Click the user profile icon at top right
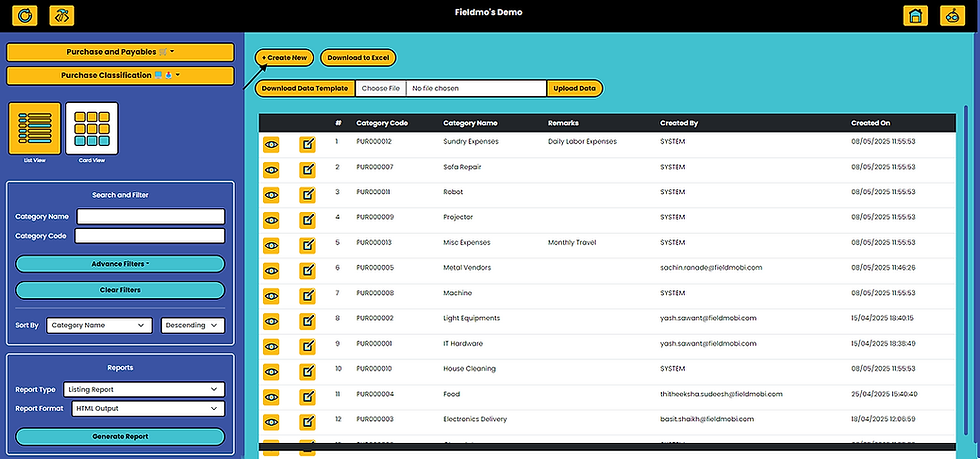This screenshot has width=980, height=459. point(952,16)
